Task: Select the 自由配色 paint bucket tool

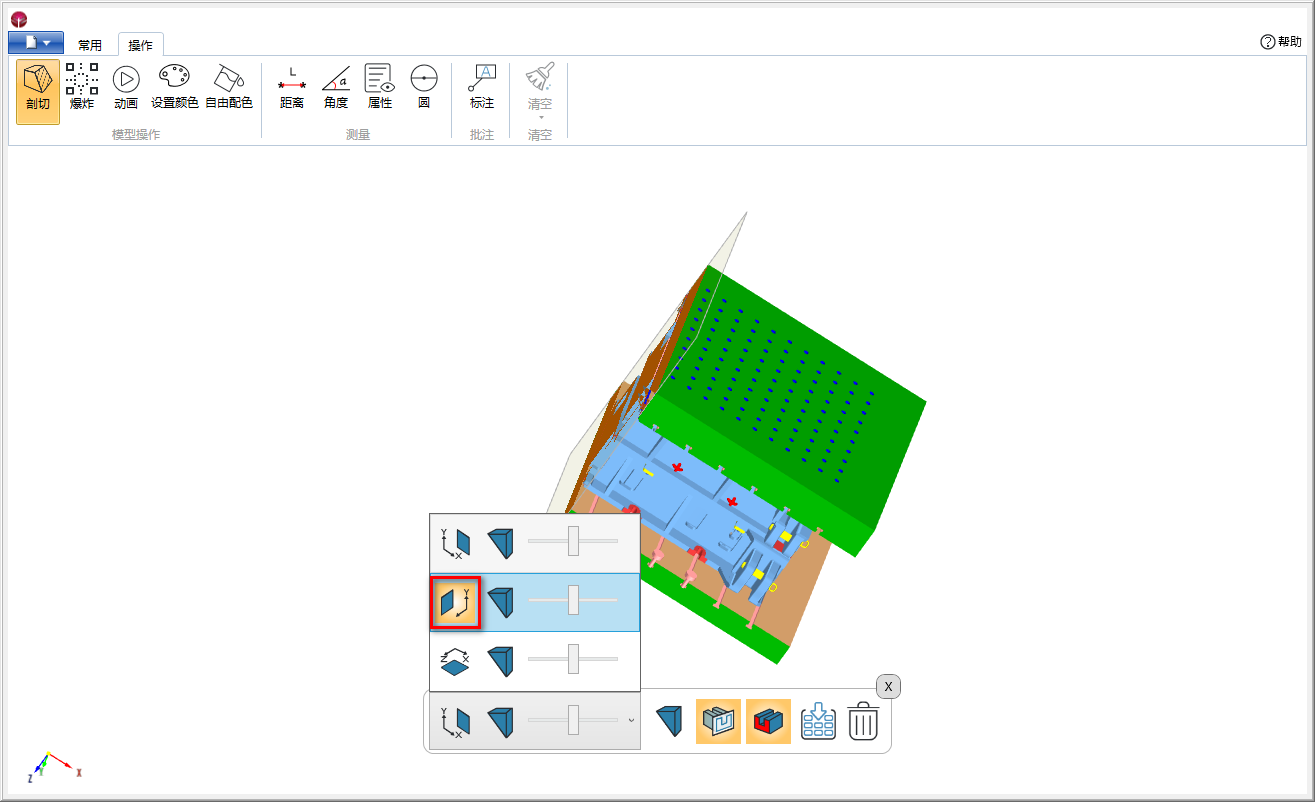Action: tap(229, 87)
